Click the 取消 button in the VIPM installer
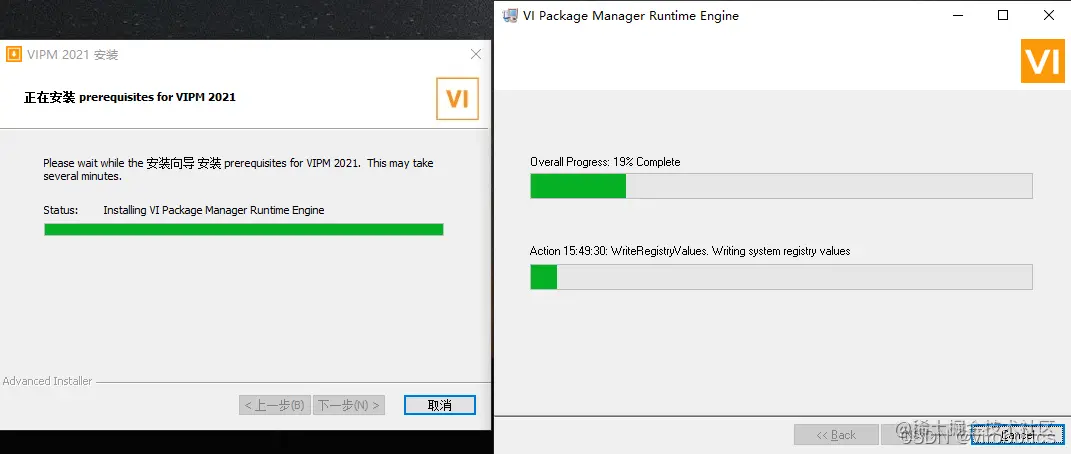The width and height of the screenshot is (1071, 454). click(x=440, y=405)
